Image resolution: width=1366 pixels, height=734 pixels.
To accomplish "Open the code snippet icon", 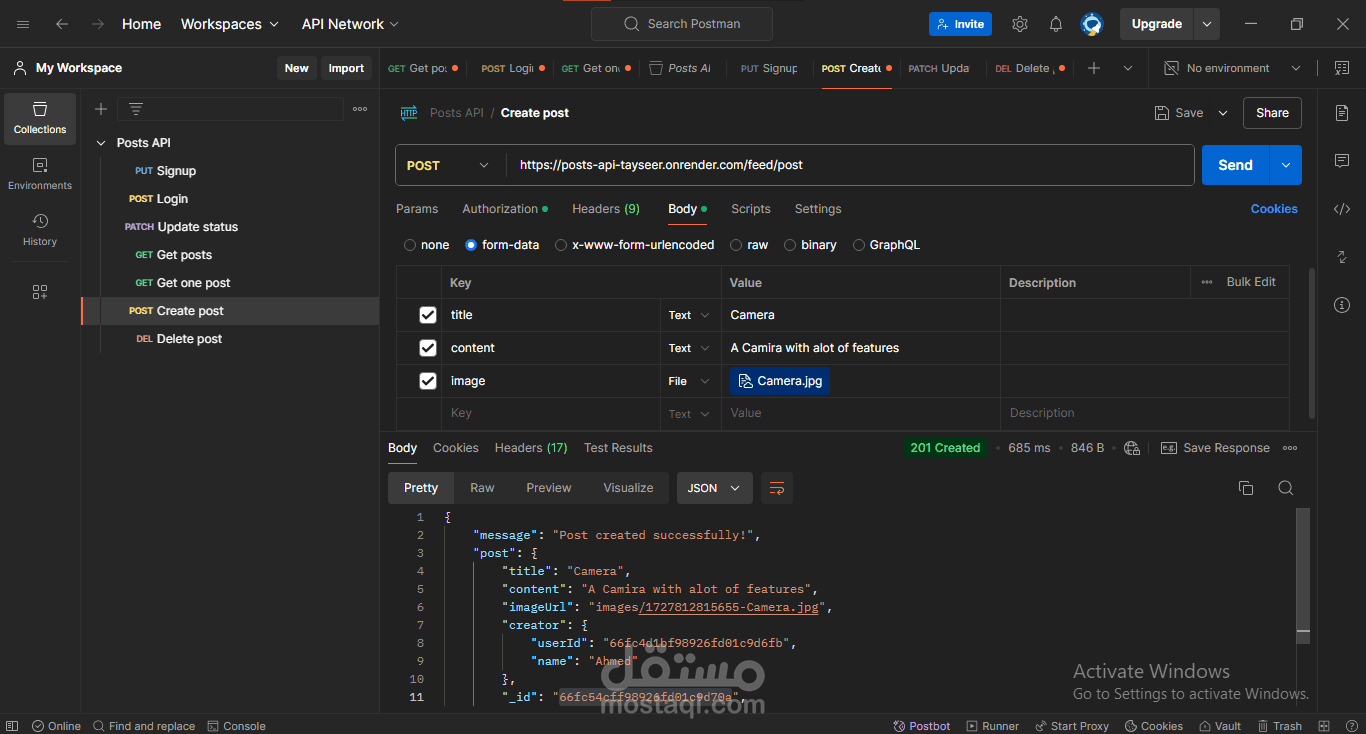I will point(1342,209).
